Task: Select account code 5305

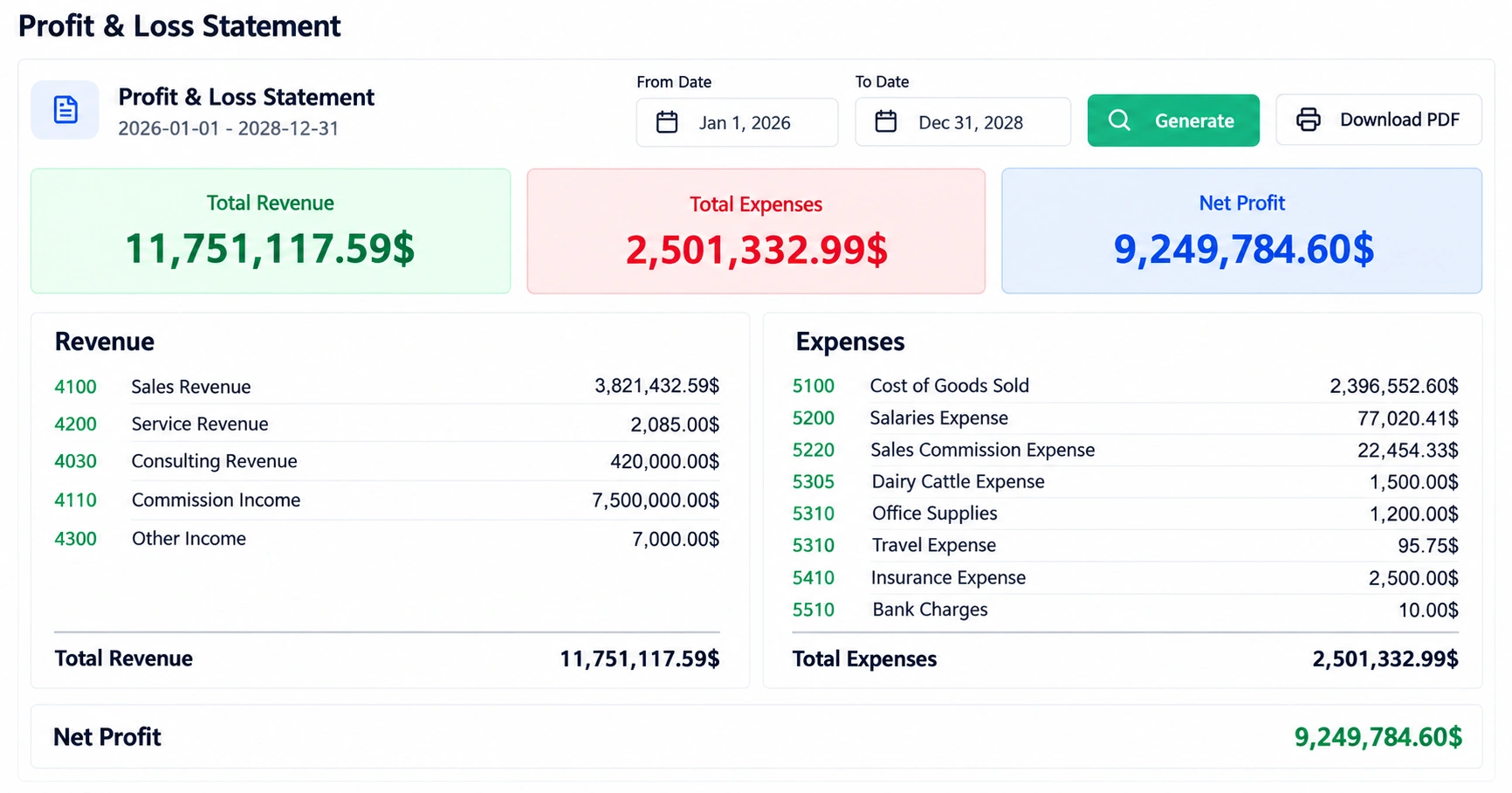Action: click(x=814, y=482)
